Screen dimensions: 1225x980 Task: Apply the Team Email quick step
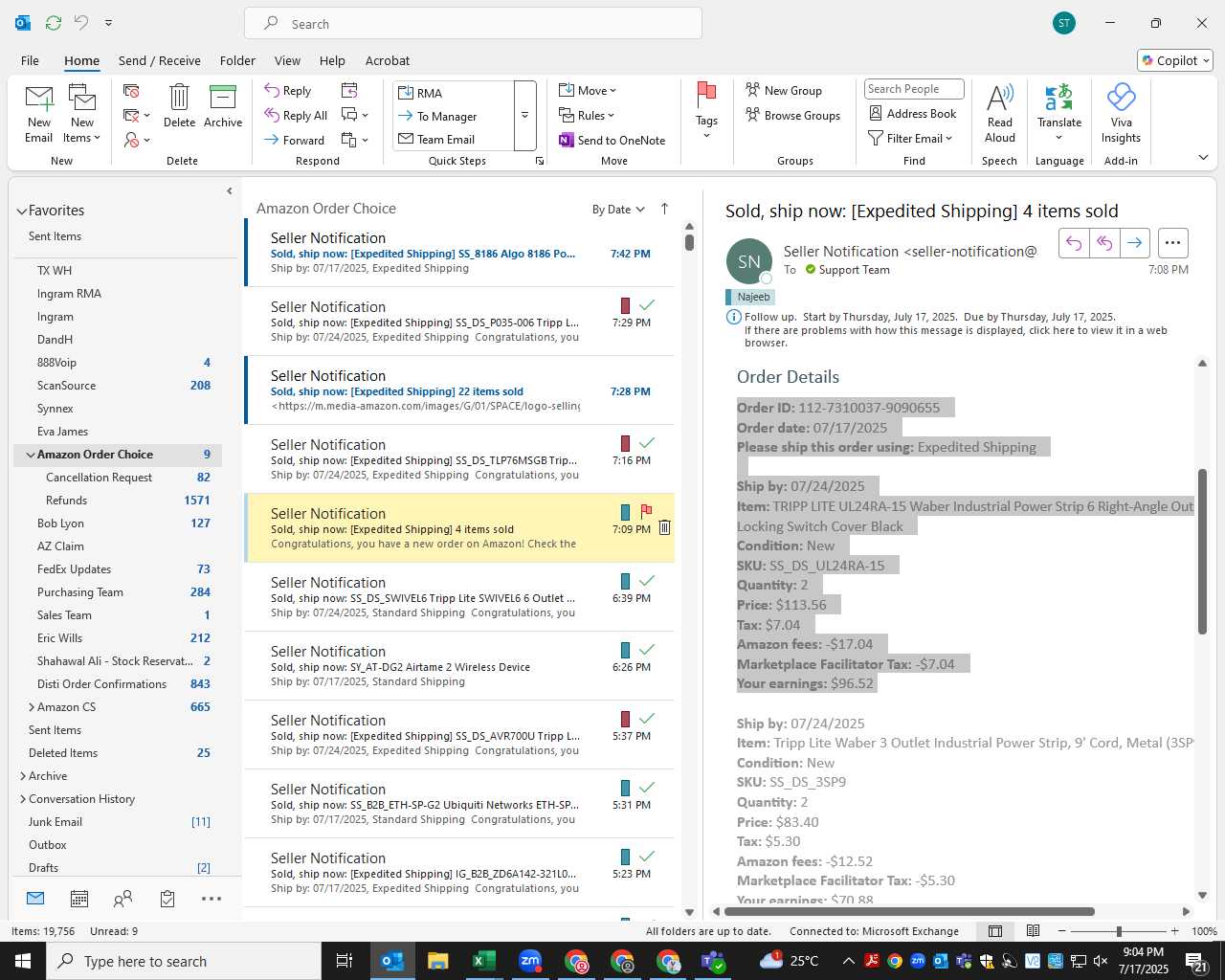[x=454, y=139]
